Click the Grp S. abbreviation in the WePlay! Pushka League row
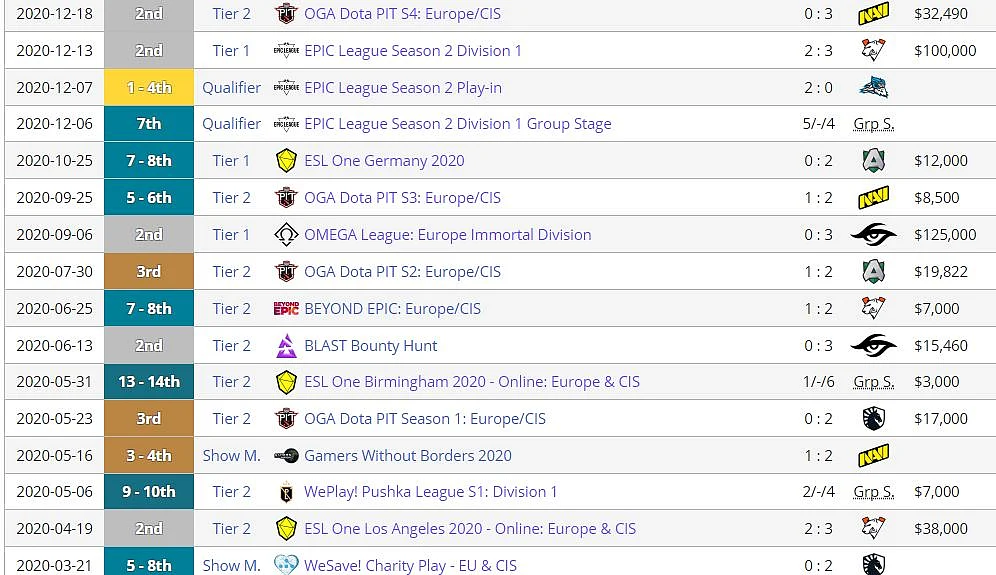Viewport: 996px width, 575px height. (x=873, y=492)
